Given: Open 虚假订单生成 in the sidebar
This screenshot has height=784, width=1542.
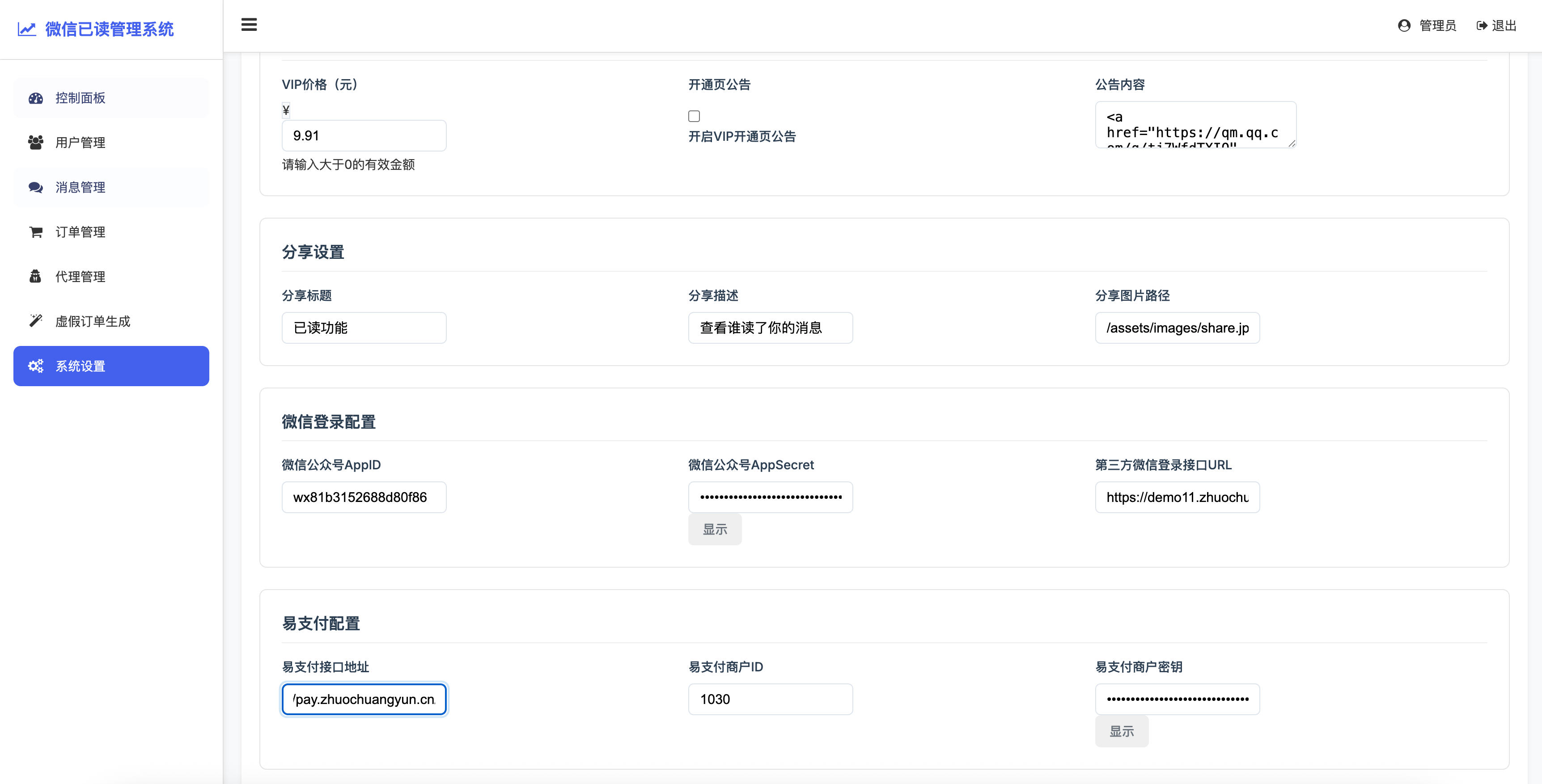Looking at the screenshot, I should coord(111,321).
